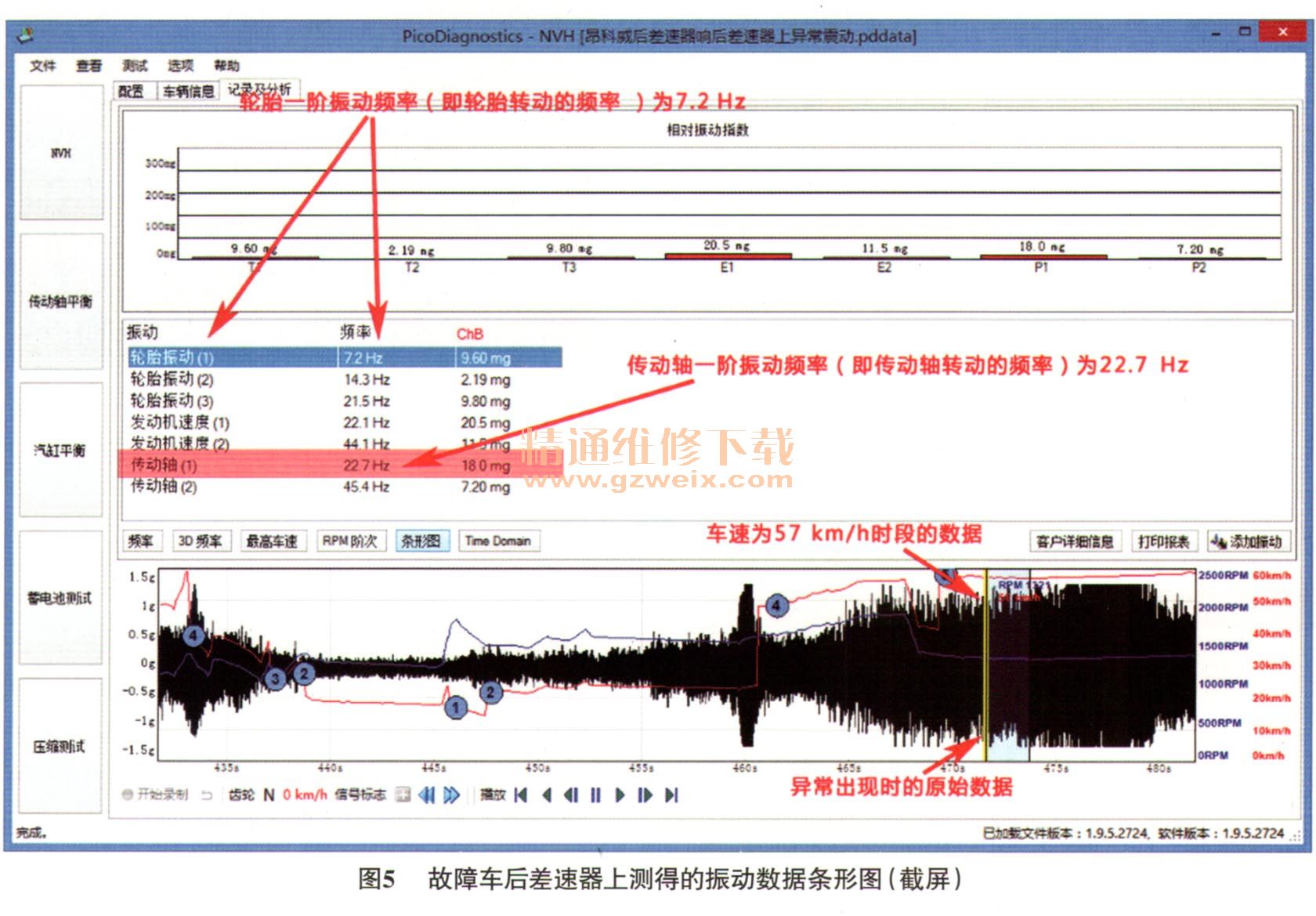Screen dimensions: 1316x916
Task: Show the 最高车速 view
Action: coord(272,541)
